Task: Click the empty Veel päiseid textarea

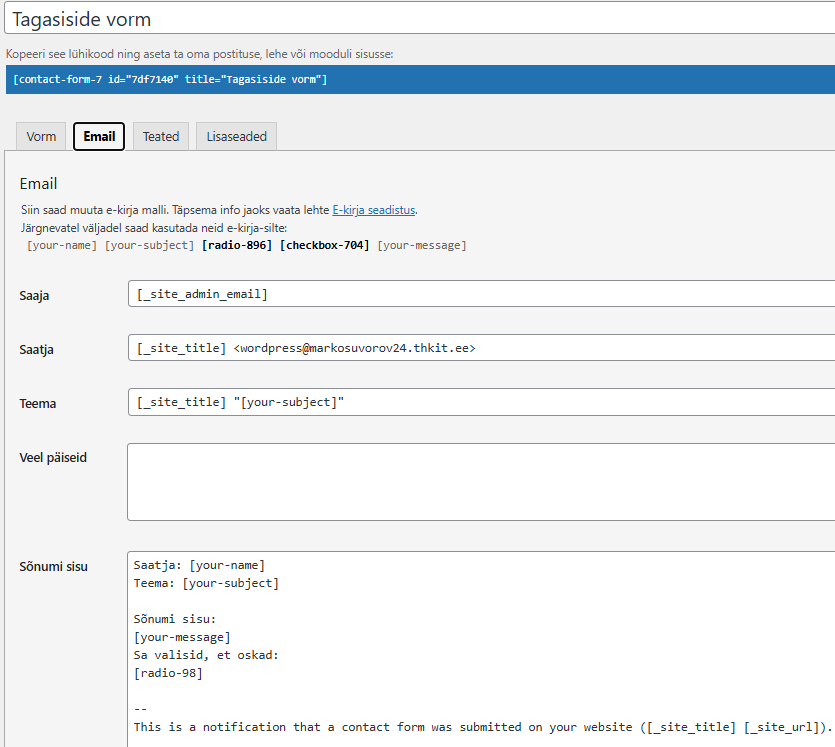Action: coord(480,482)
